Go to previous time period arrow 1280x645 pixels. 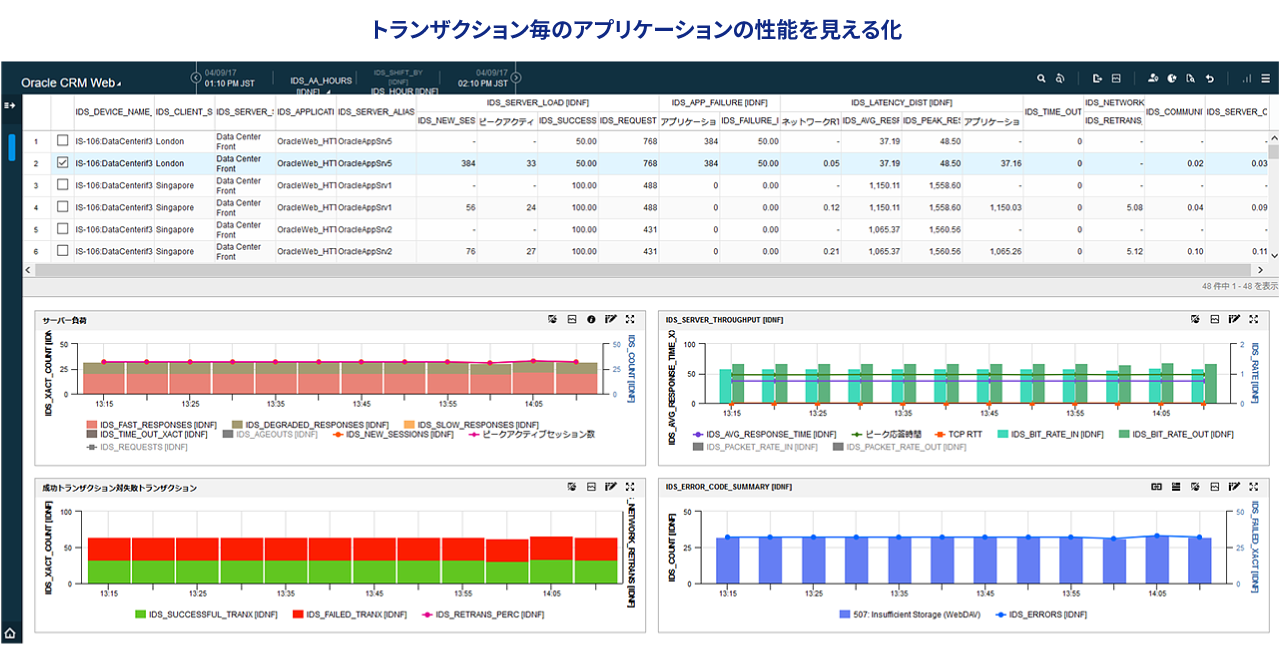coord(196,78)
